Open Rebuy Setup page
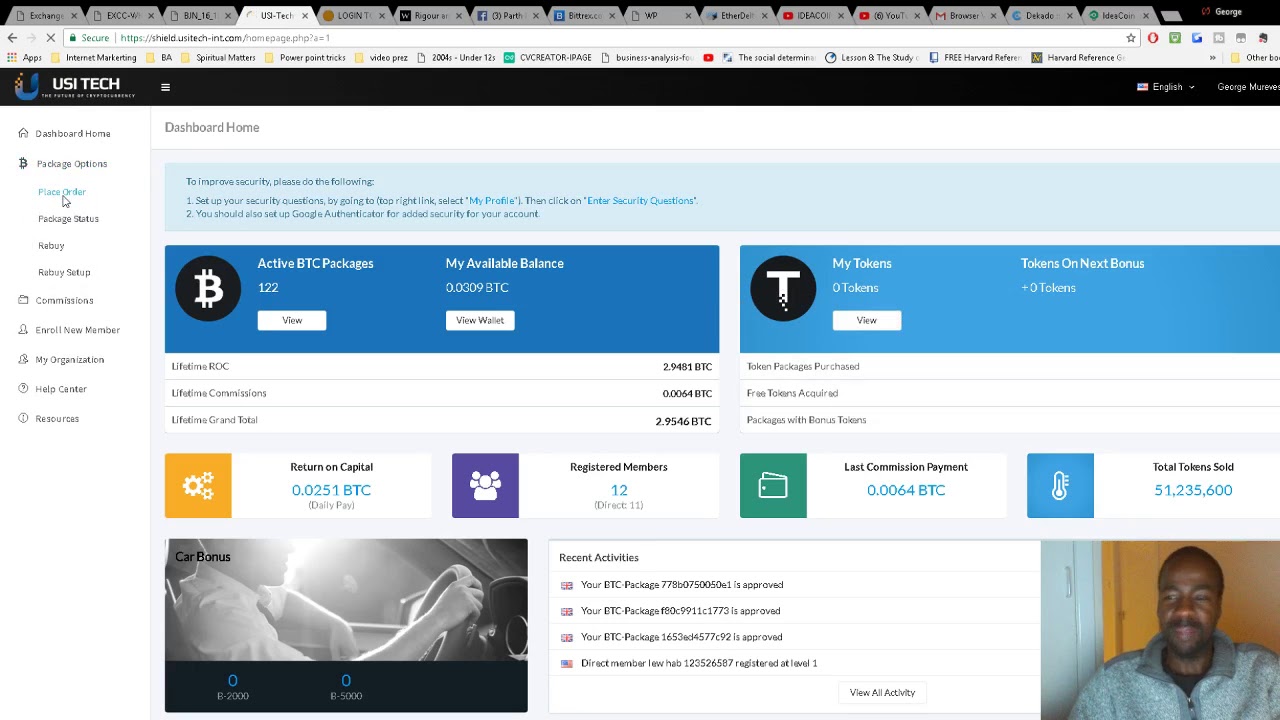The height and width of the screenshot is (720, 1280). pyautogui.click(x=64, y=272)
